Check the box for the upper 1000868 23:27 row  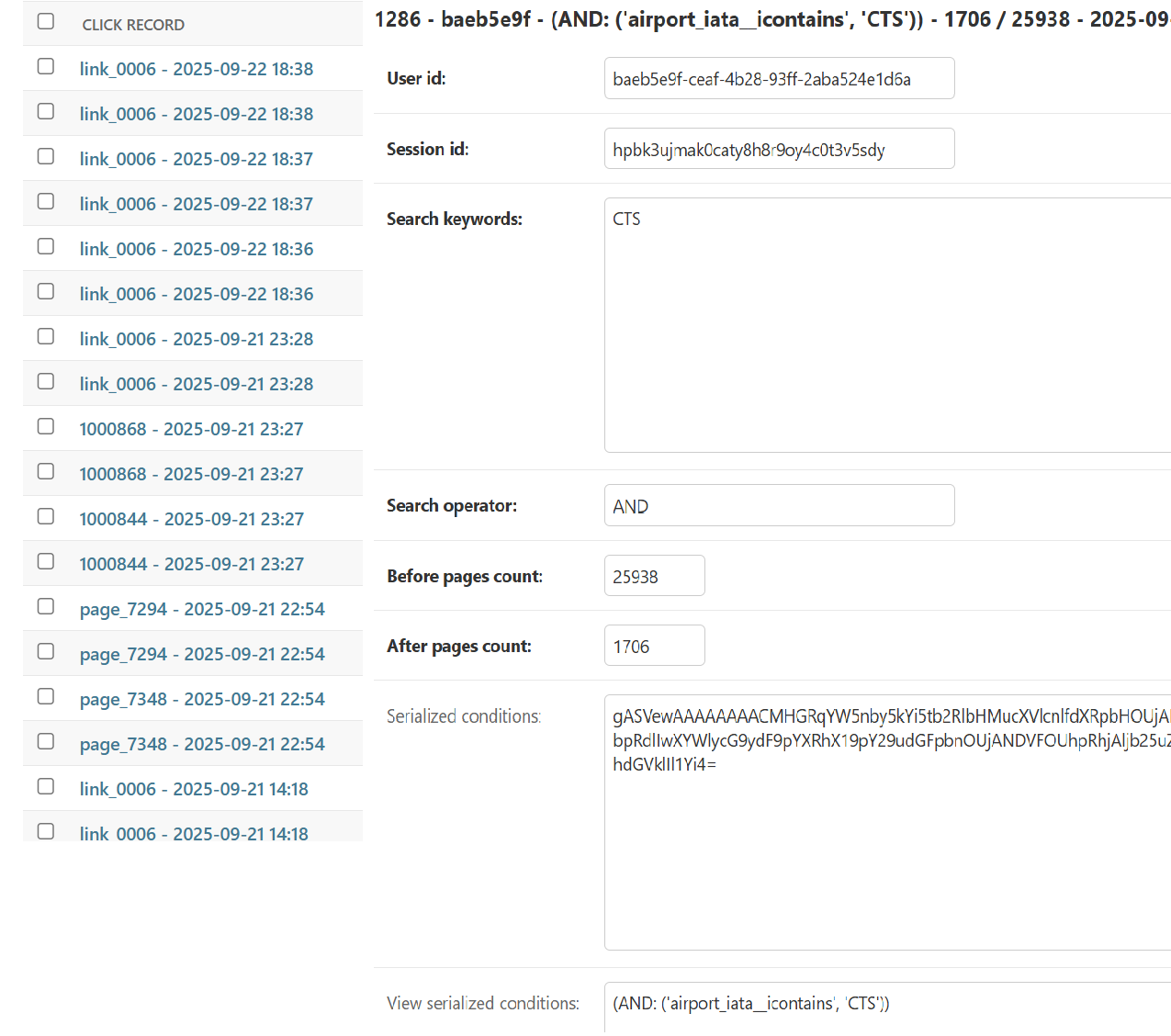(46, 427)
